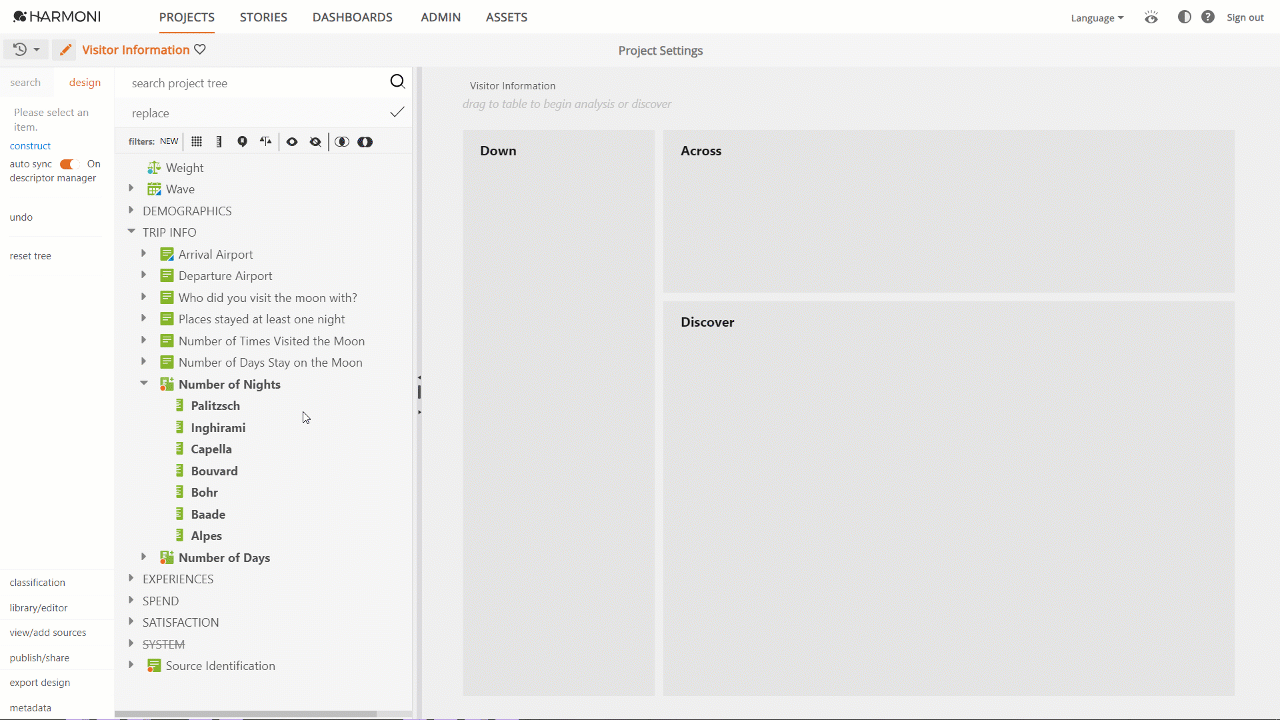Click the Palitzsch numeric icon
1280x720 pixels.
click(x=180, y=406)
